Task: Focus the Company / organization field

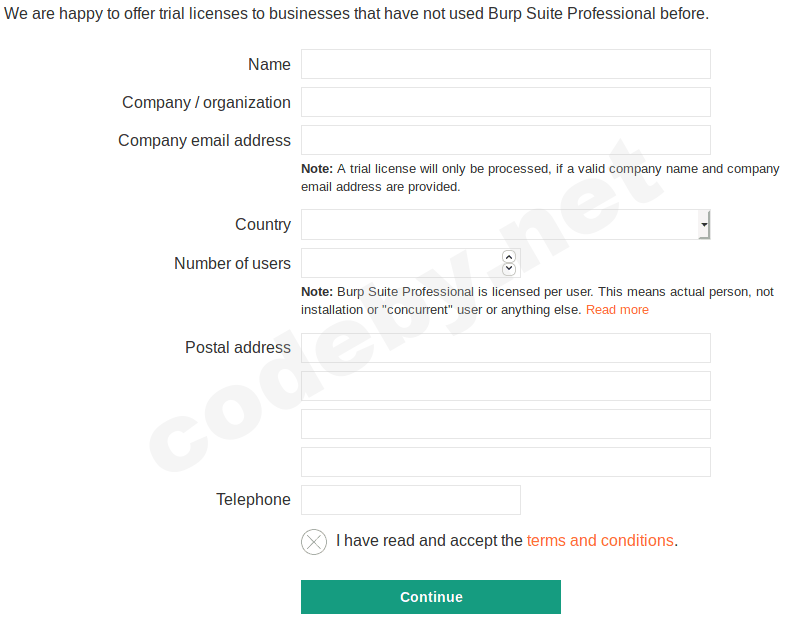Action: click(505, 102)
